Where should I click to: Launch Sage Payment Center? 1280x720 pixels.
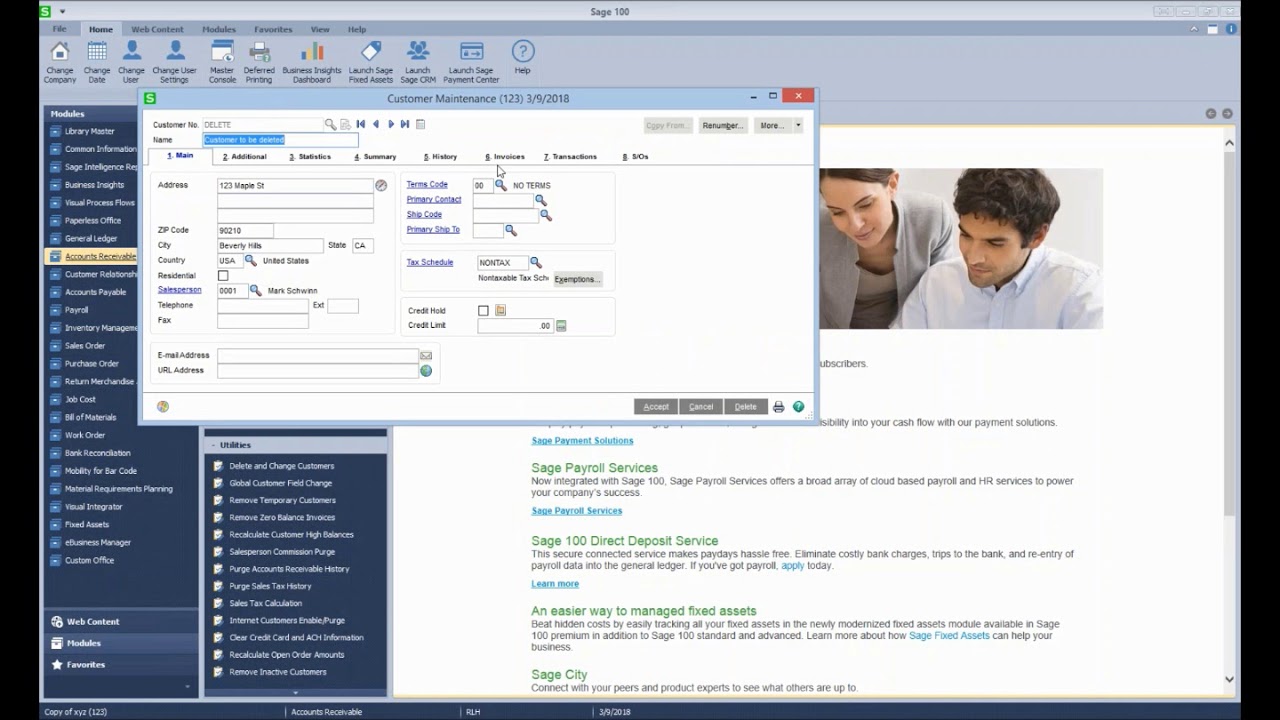[x=471, y=61]
